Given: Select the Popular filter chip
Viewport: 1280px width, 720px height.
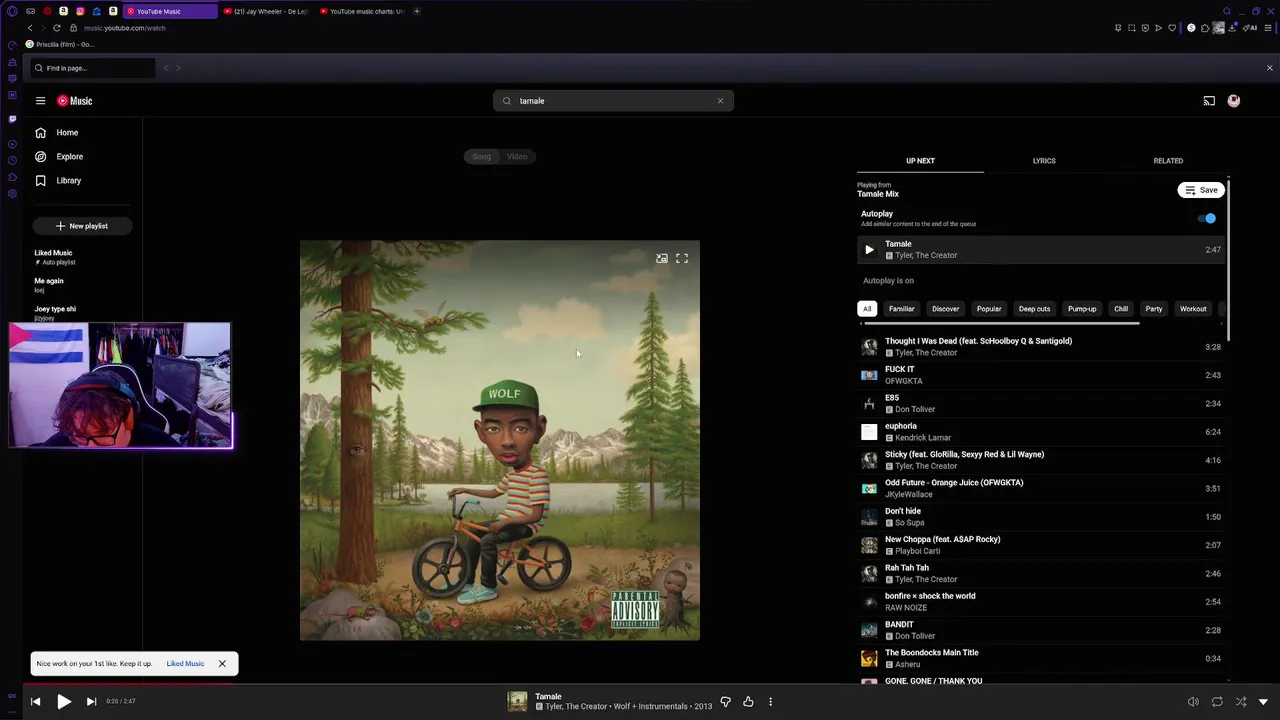Looking at the screenshot, I should [989, 309].
